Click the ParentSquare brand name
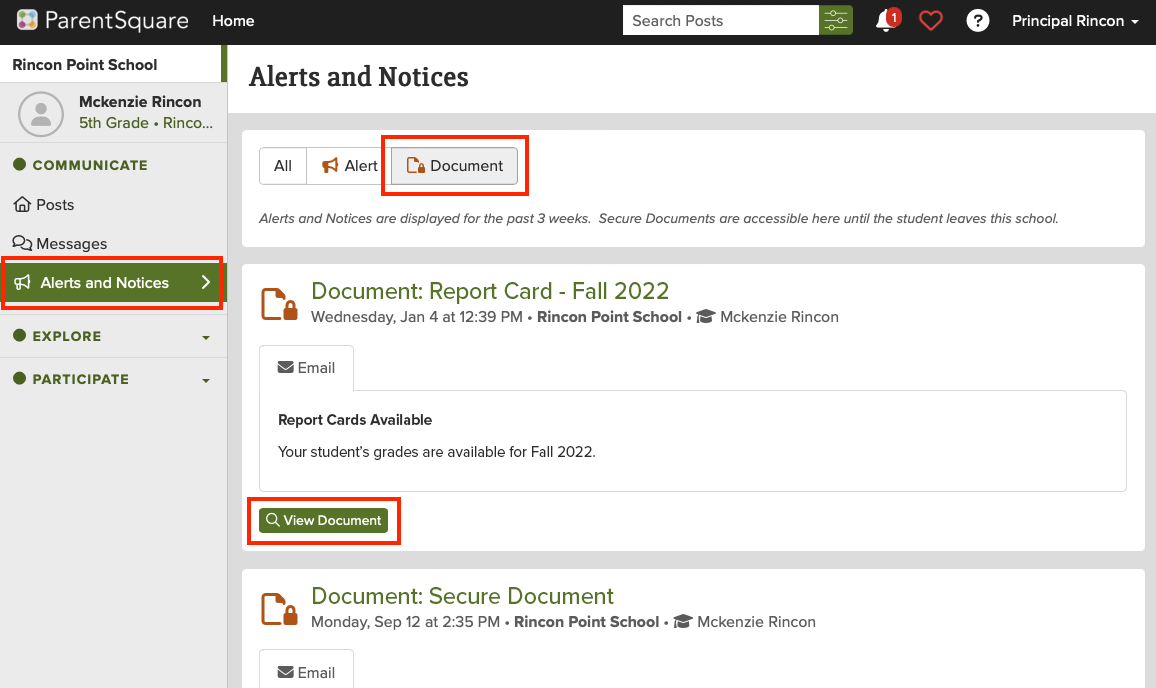 pyautogui.click(x=116, y=21)
